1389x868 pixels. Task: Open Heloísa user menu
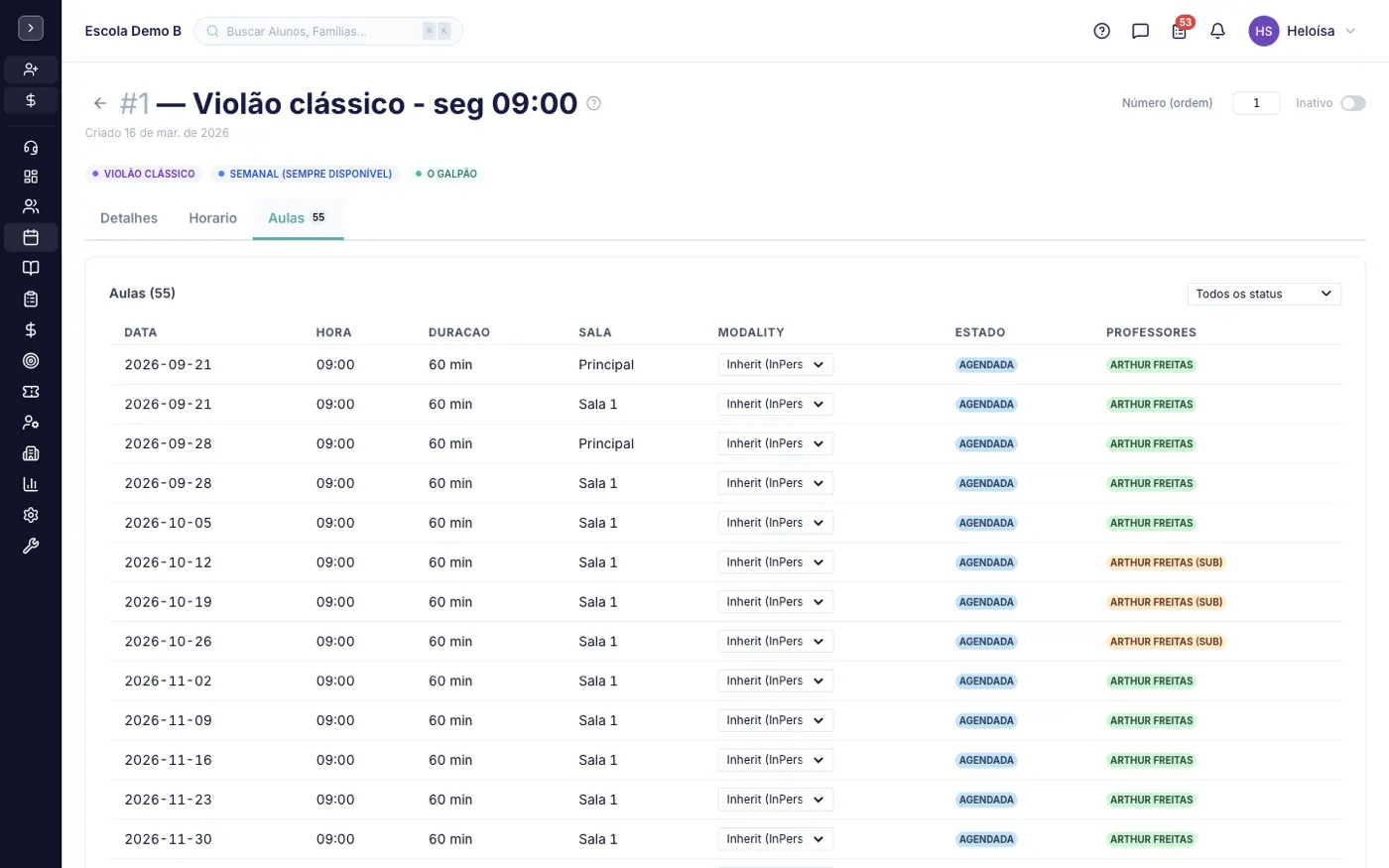[x=1303, y=31]
